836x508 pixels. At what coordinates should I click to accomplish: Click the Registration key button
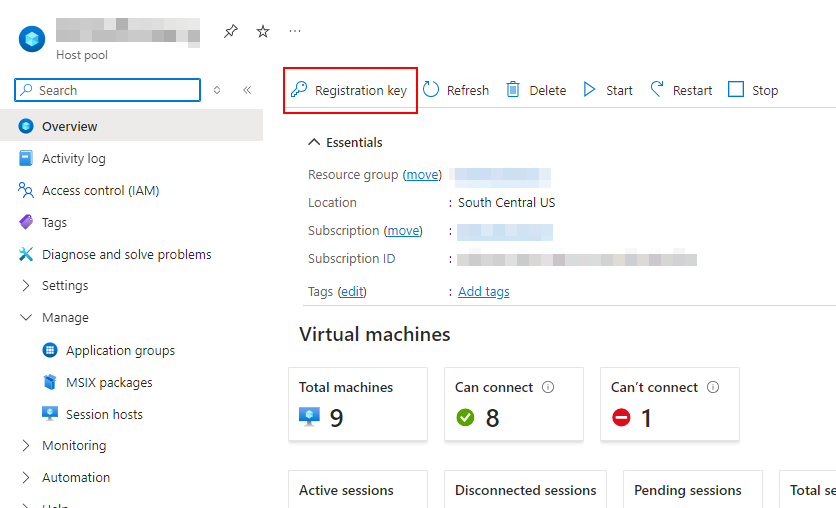pyautogui.click(x=350, y=90)
